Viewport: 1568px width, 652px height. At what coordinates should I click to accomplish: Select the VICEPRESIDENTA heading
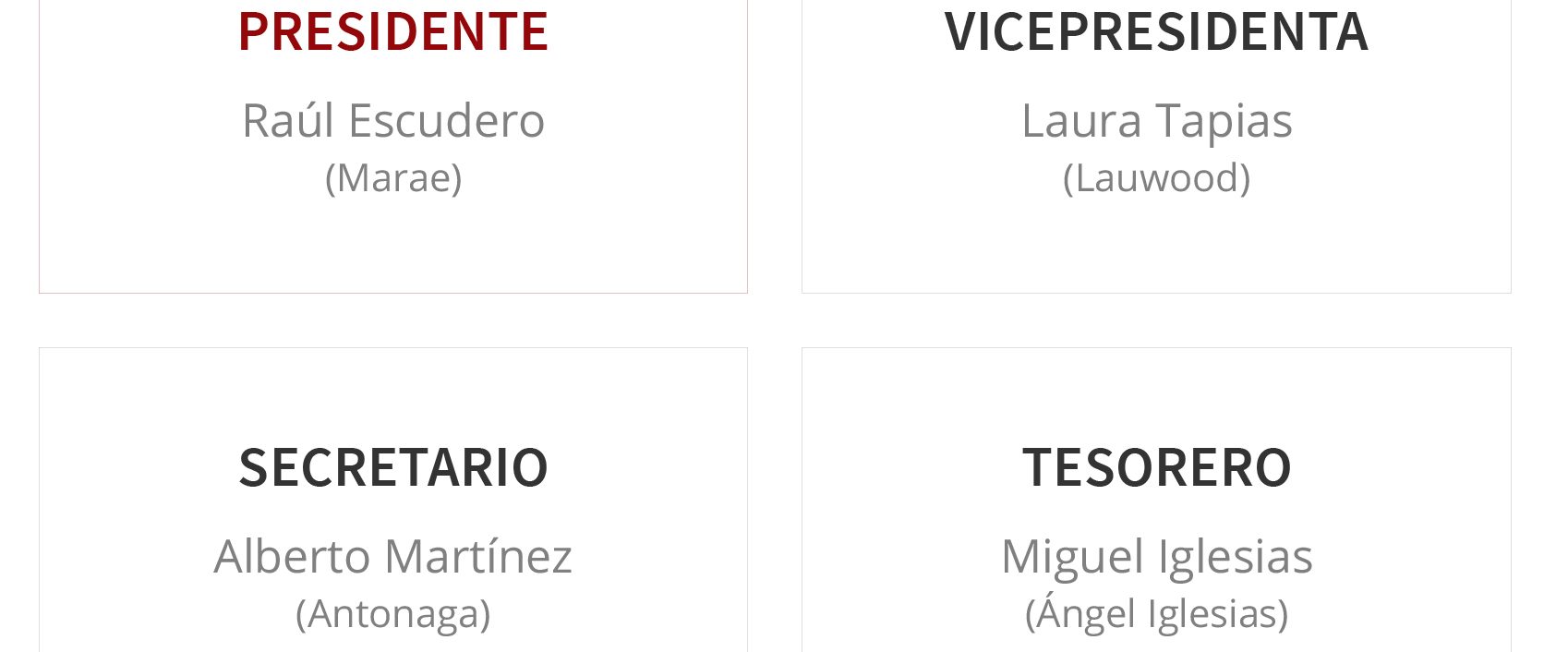1156,30
